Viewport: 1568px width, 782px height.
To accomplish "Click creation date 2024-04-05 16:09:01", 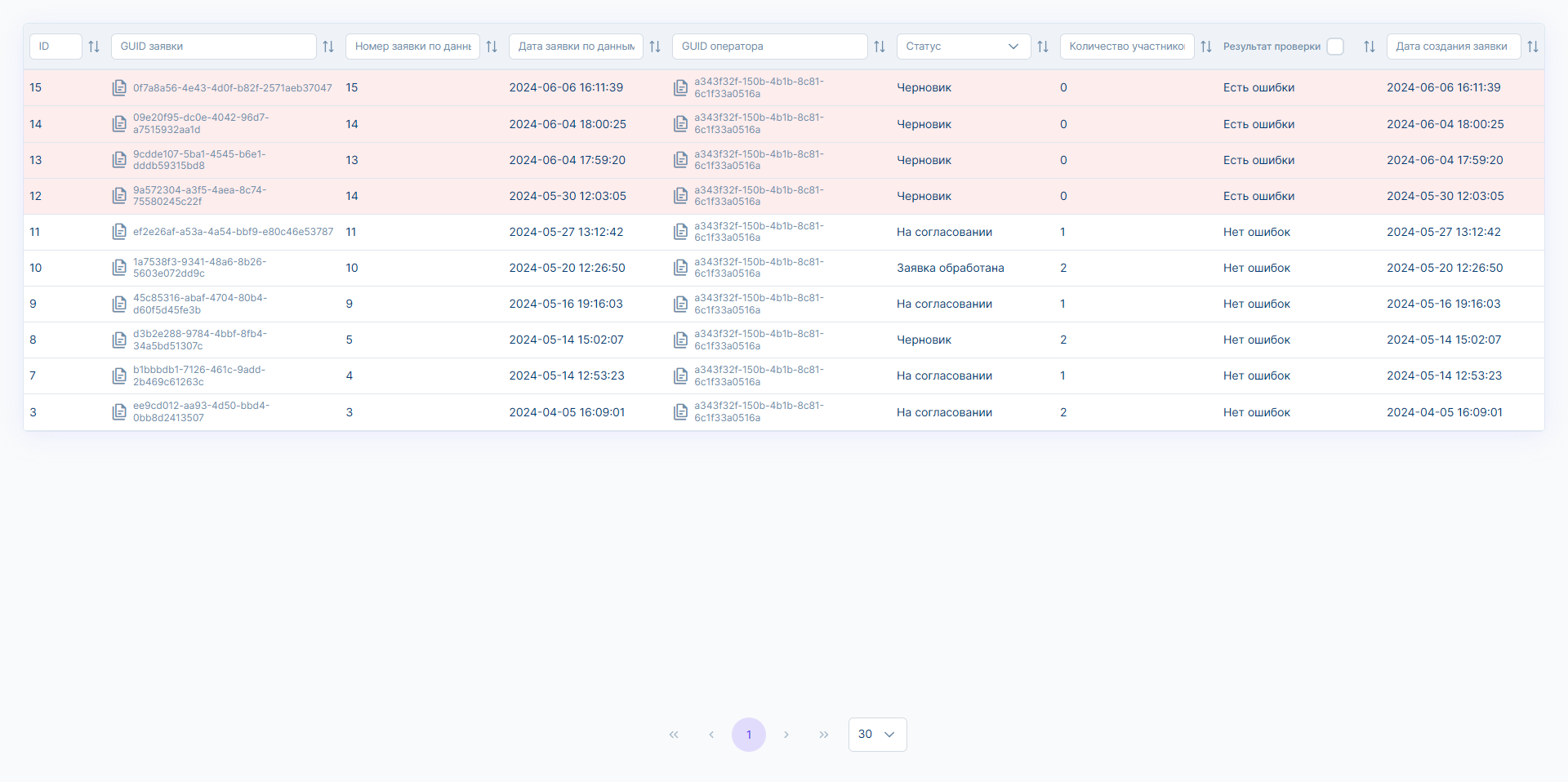I will 1445,412.
